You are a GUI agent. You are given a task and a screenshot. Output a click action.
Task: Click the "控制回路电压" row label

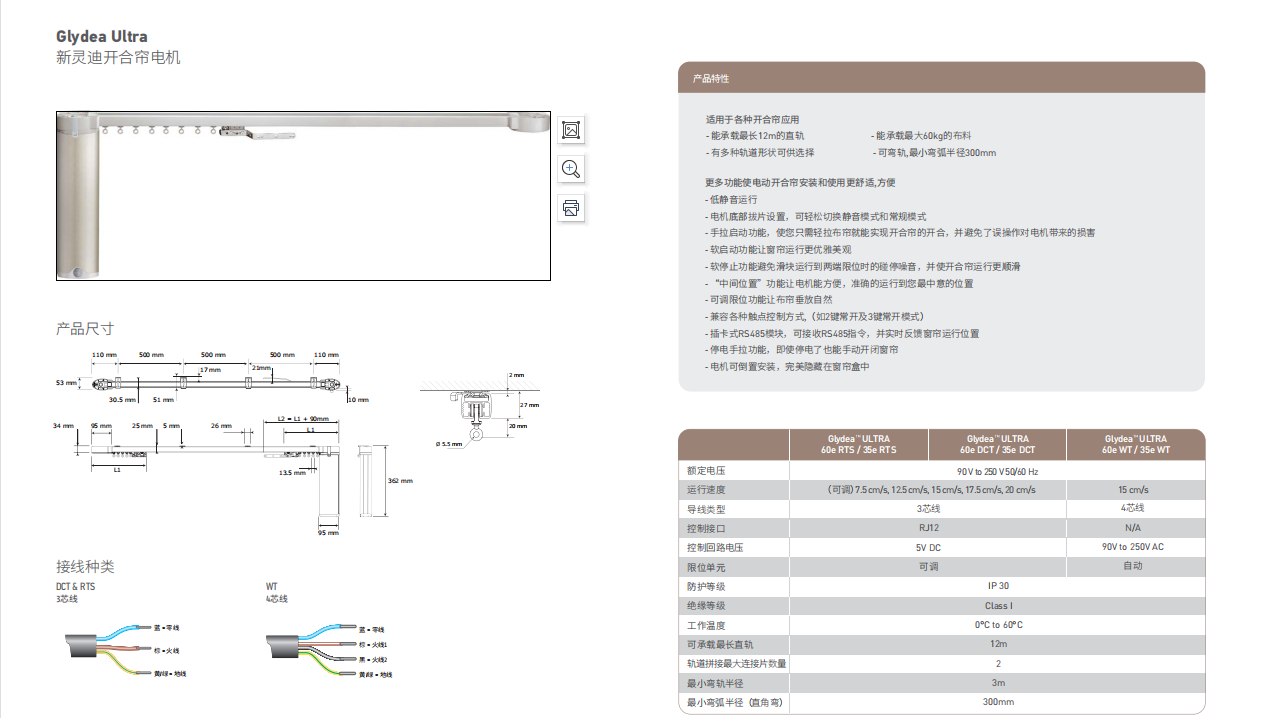[x=715, y=548]
